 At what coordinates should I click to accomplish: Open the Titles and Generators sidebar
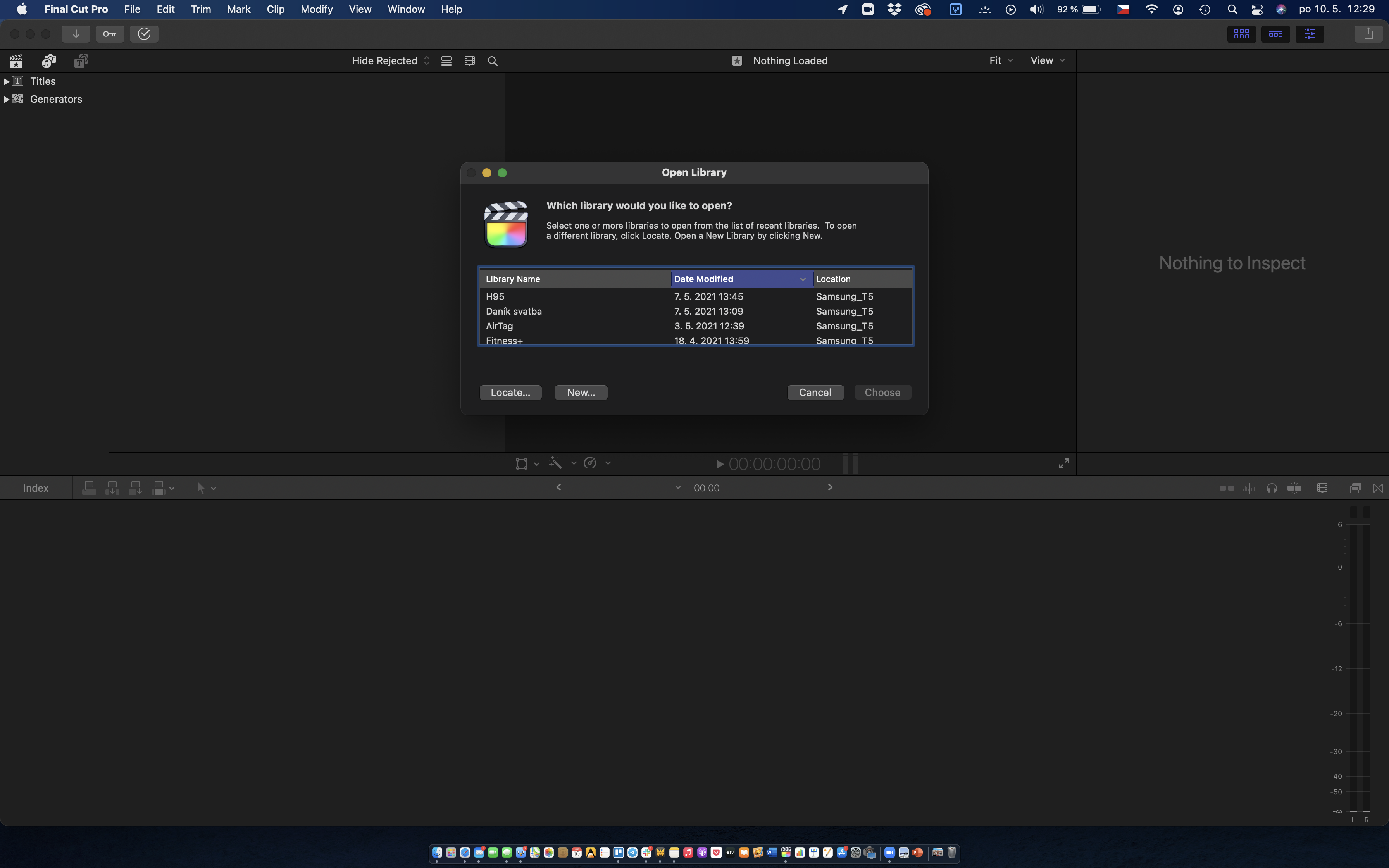coord(81,61)
